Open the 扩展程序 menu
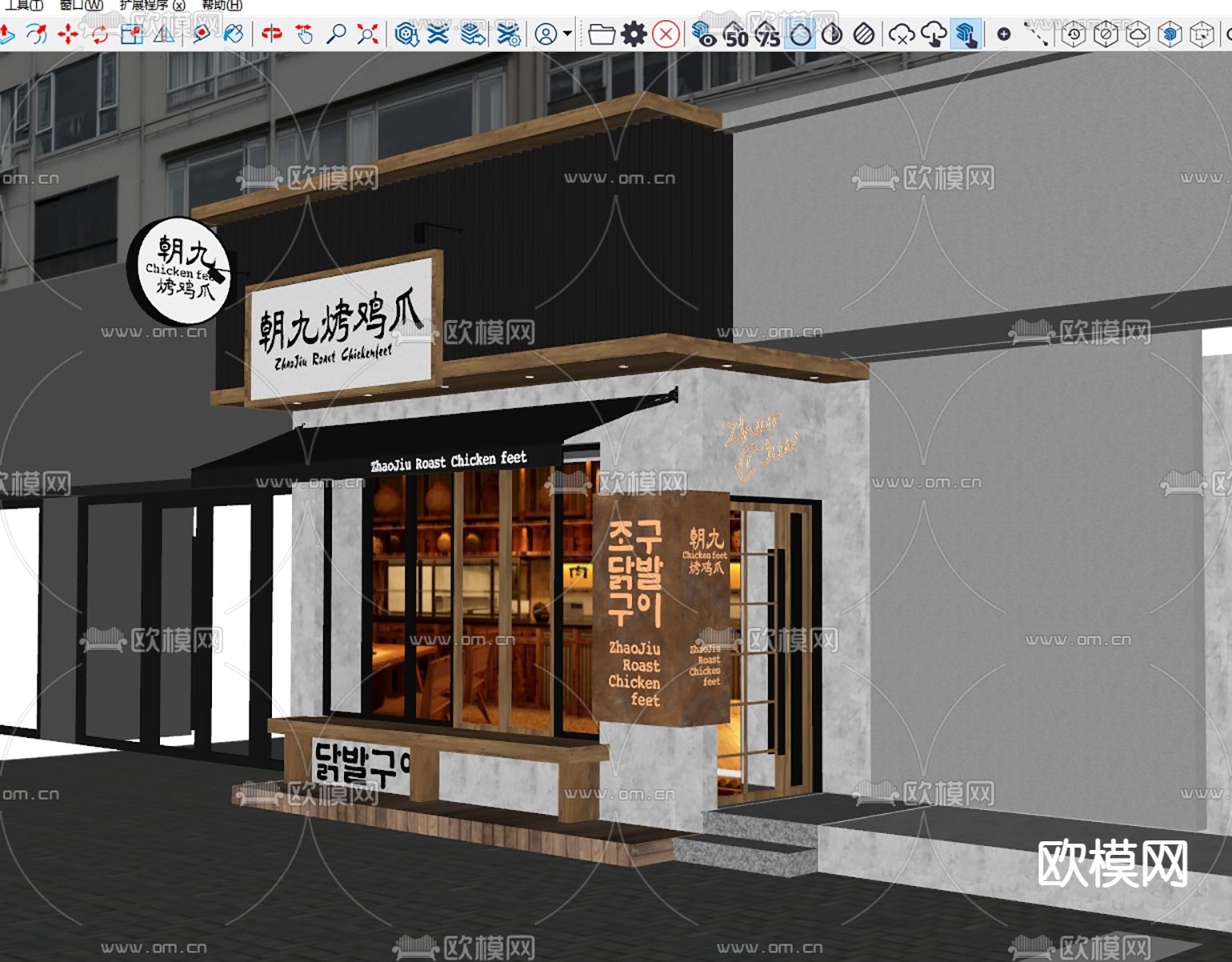The height and width of the screenshot is (962, 1232). click(152, 6)
